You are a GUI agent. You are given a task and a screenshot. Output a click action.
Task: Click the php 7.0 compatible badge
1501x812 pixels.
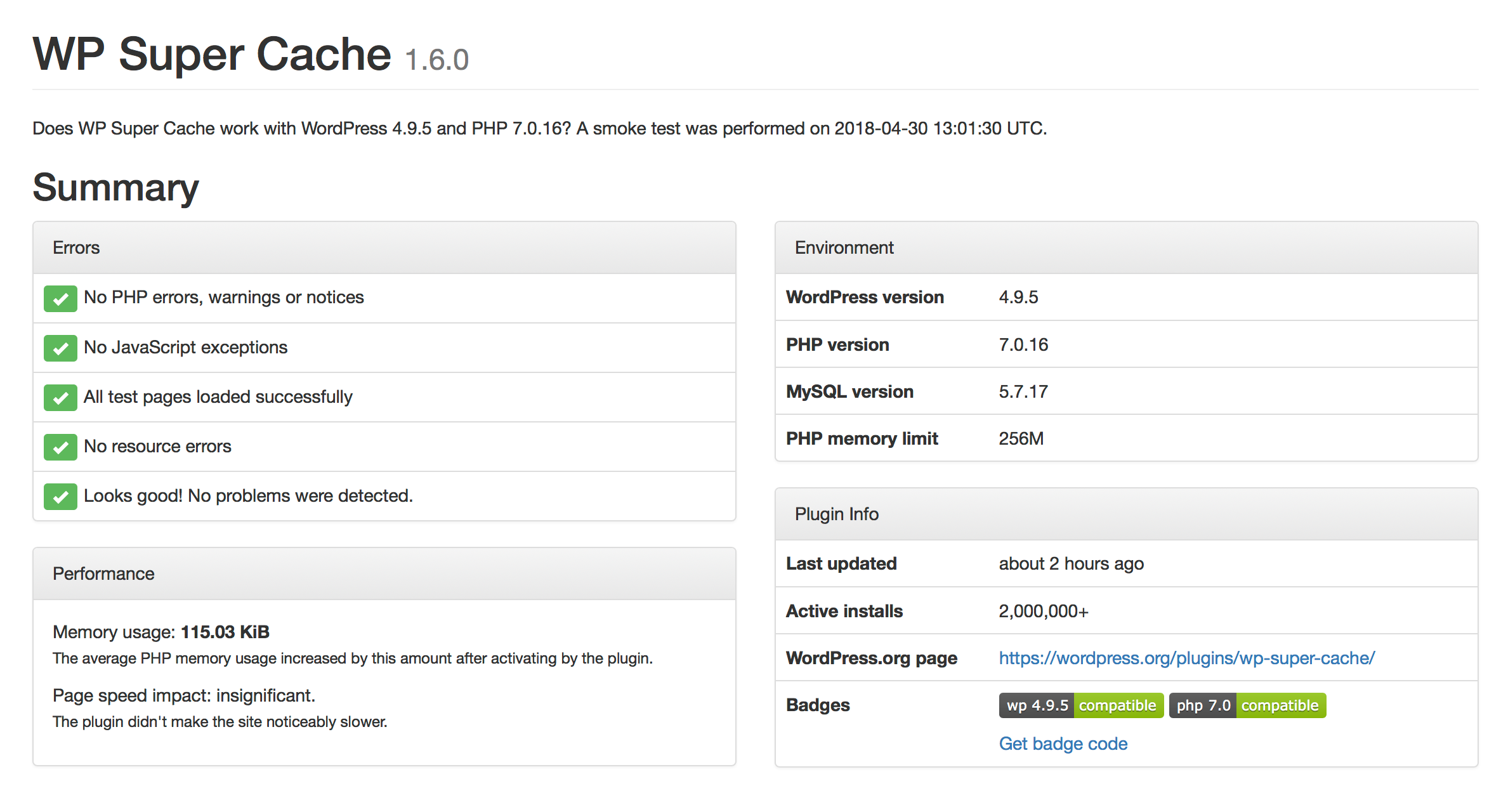[x=1247, y=705]
